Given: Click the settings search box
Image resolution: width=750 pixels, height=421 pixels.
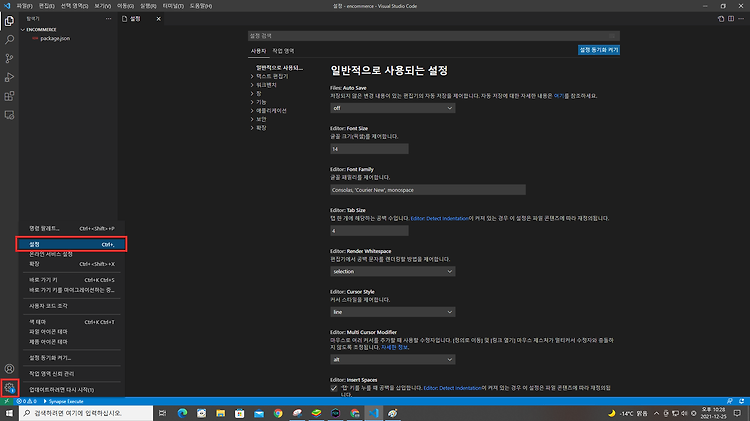Looking at the screenshot, I should [x=434, y=36].
